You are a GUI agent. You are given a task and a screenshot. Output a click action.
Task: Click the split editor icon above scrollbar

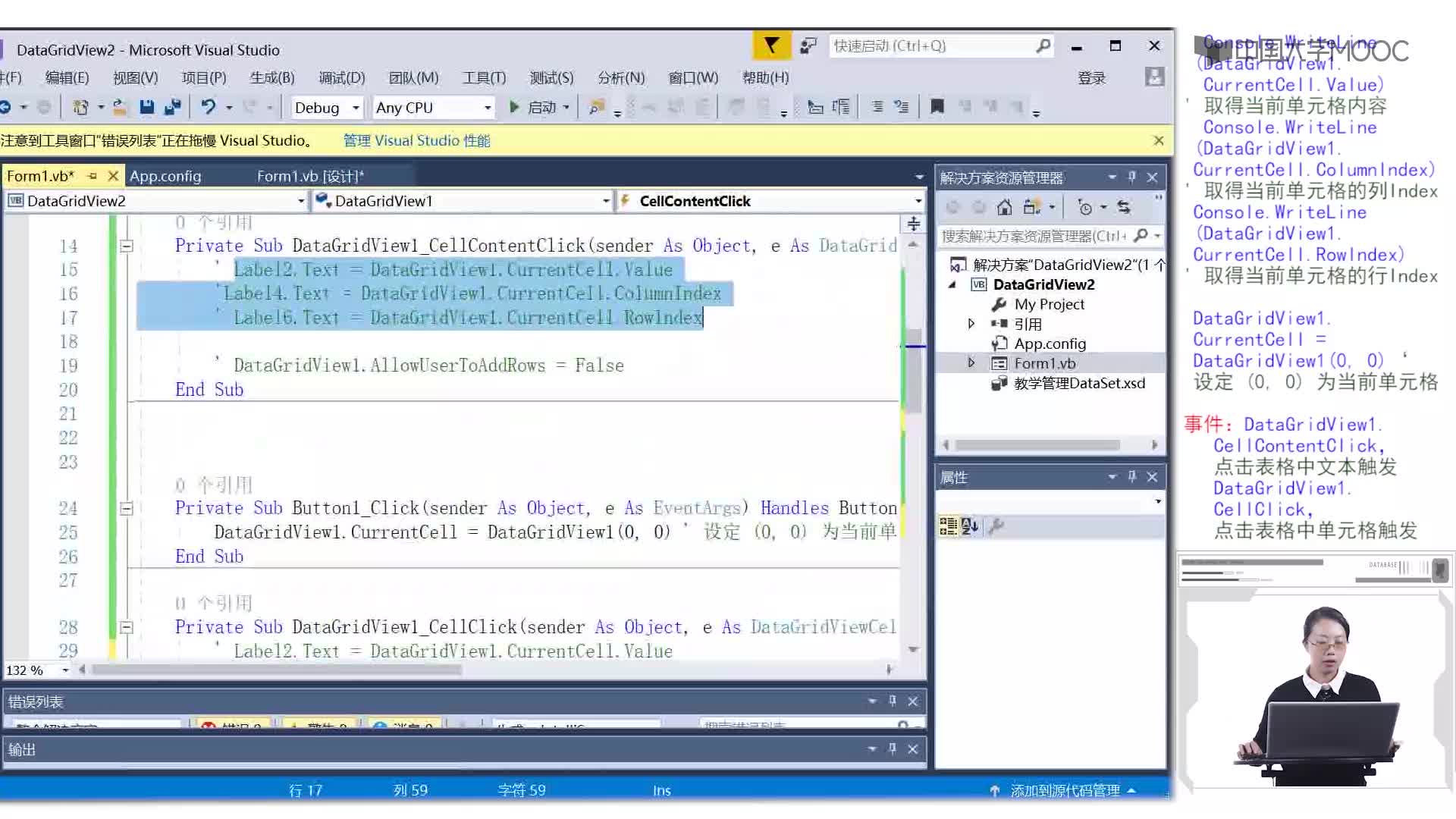tap(913, 224)
